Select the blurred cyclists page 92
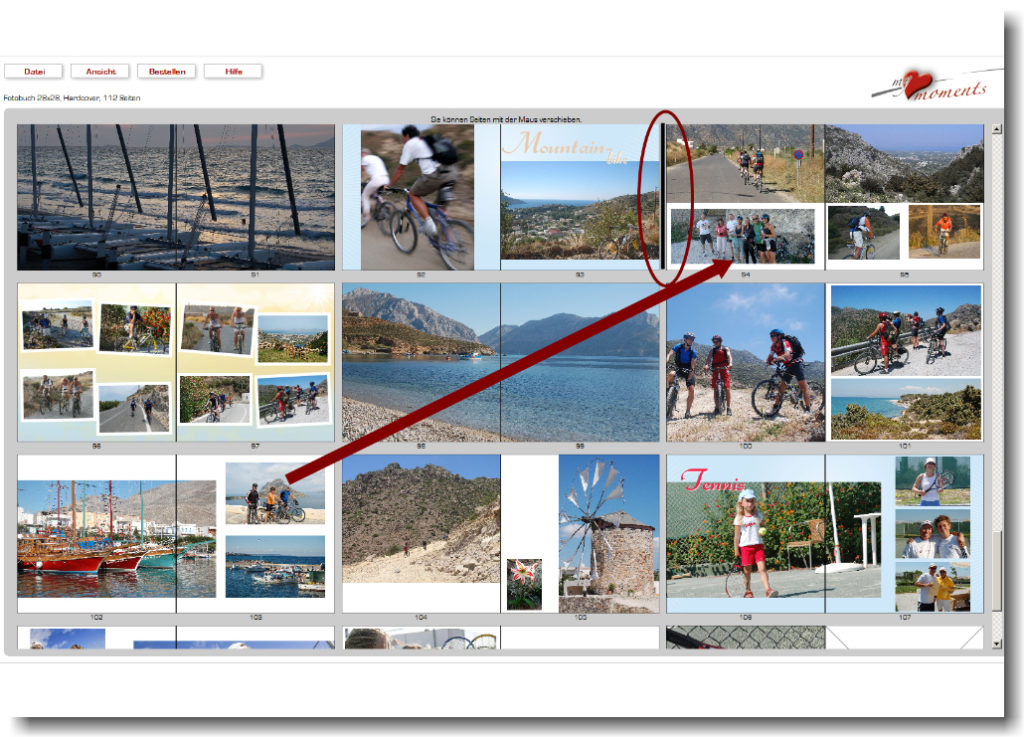The image size is (1024, 737). point(420,197)
